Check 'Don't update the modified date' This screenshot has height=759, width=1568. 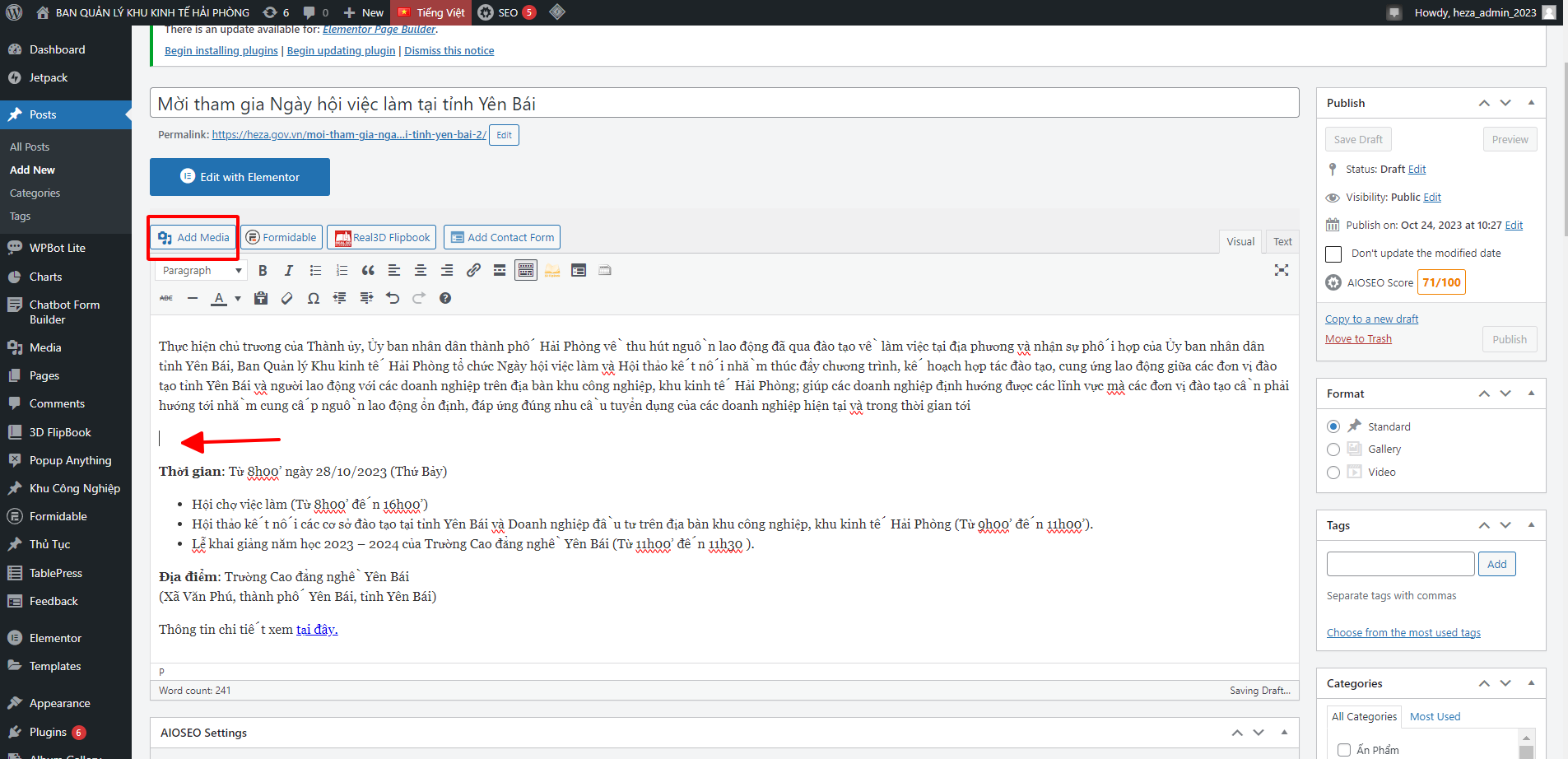(1333, 254)
